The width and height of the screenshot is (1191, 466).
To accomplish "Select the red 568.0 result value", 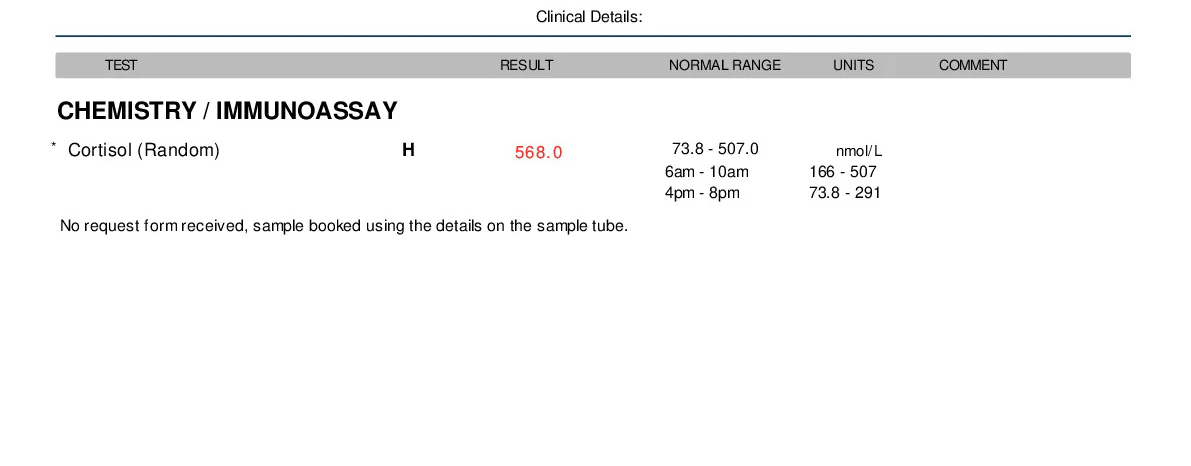I will coord(538,153).
